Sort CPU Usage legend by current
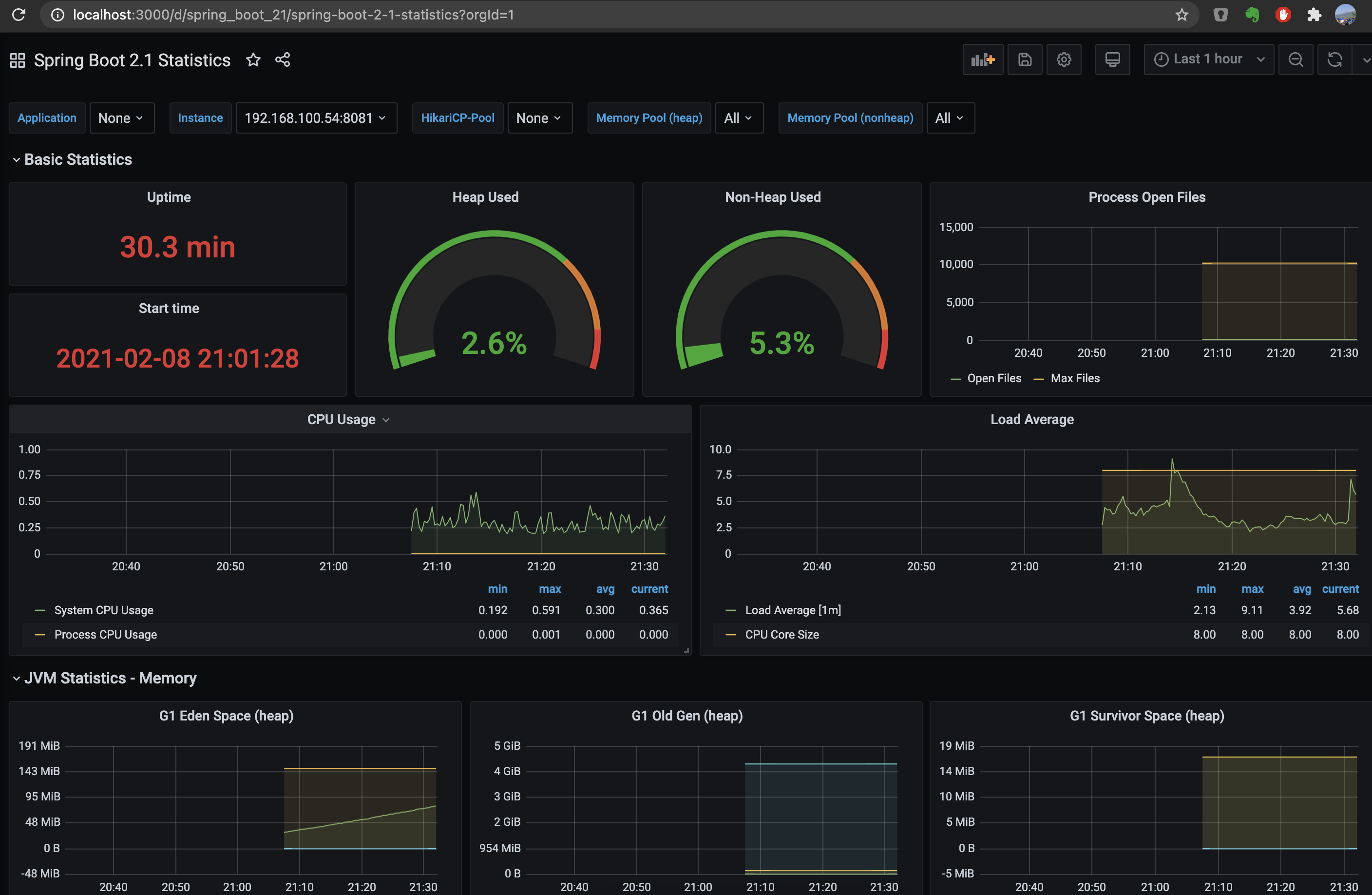The height and width of the screenshot is (895, 1372). (x=649, y=589)
